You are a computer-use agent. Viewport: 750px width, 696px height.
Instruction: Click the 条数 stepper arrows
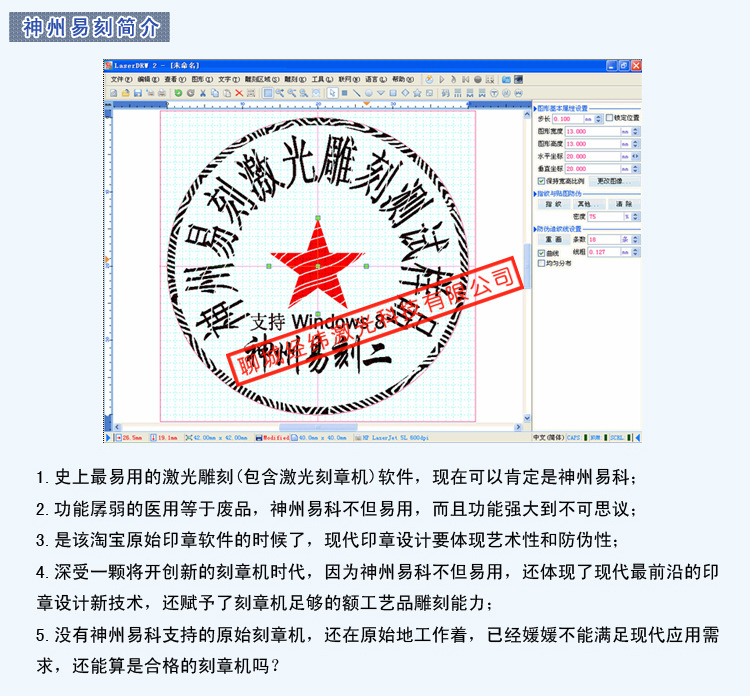point(635,240)
